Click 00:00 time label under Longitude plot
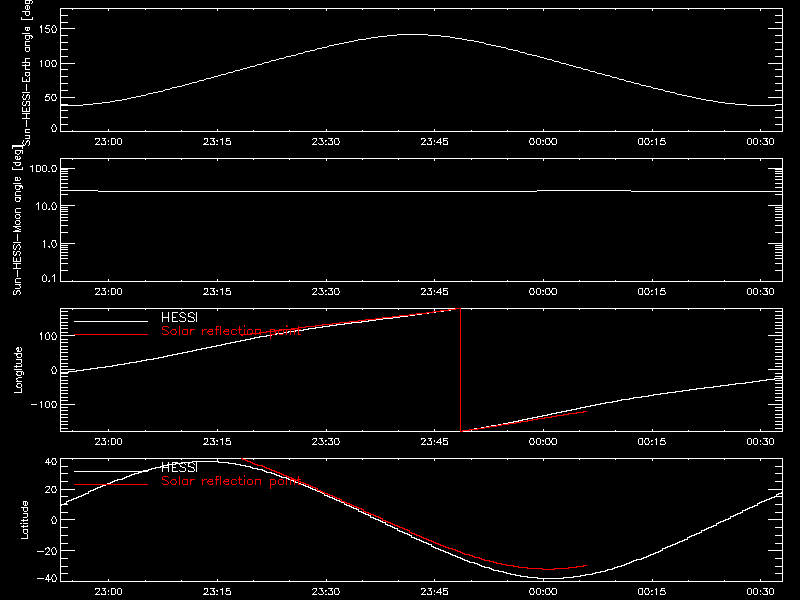 coord(543,442)
